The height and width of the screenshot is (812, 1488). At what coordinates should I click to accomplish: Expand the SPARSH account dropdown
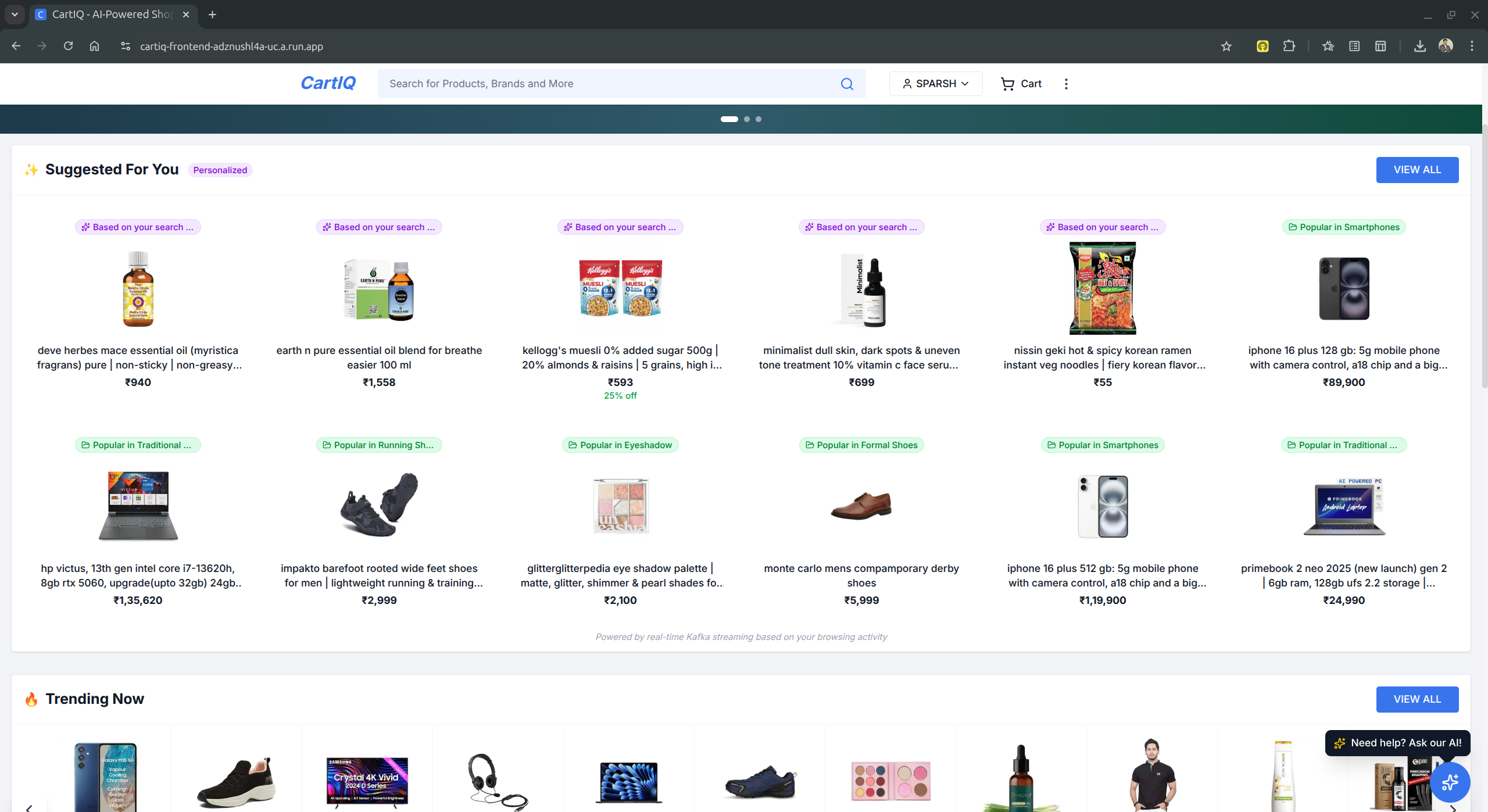(x=935, y=84)
